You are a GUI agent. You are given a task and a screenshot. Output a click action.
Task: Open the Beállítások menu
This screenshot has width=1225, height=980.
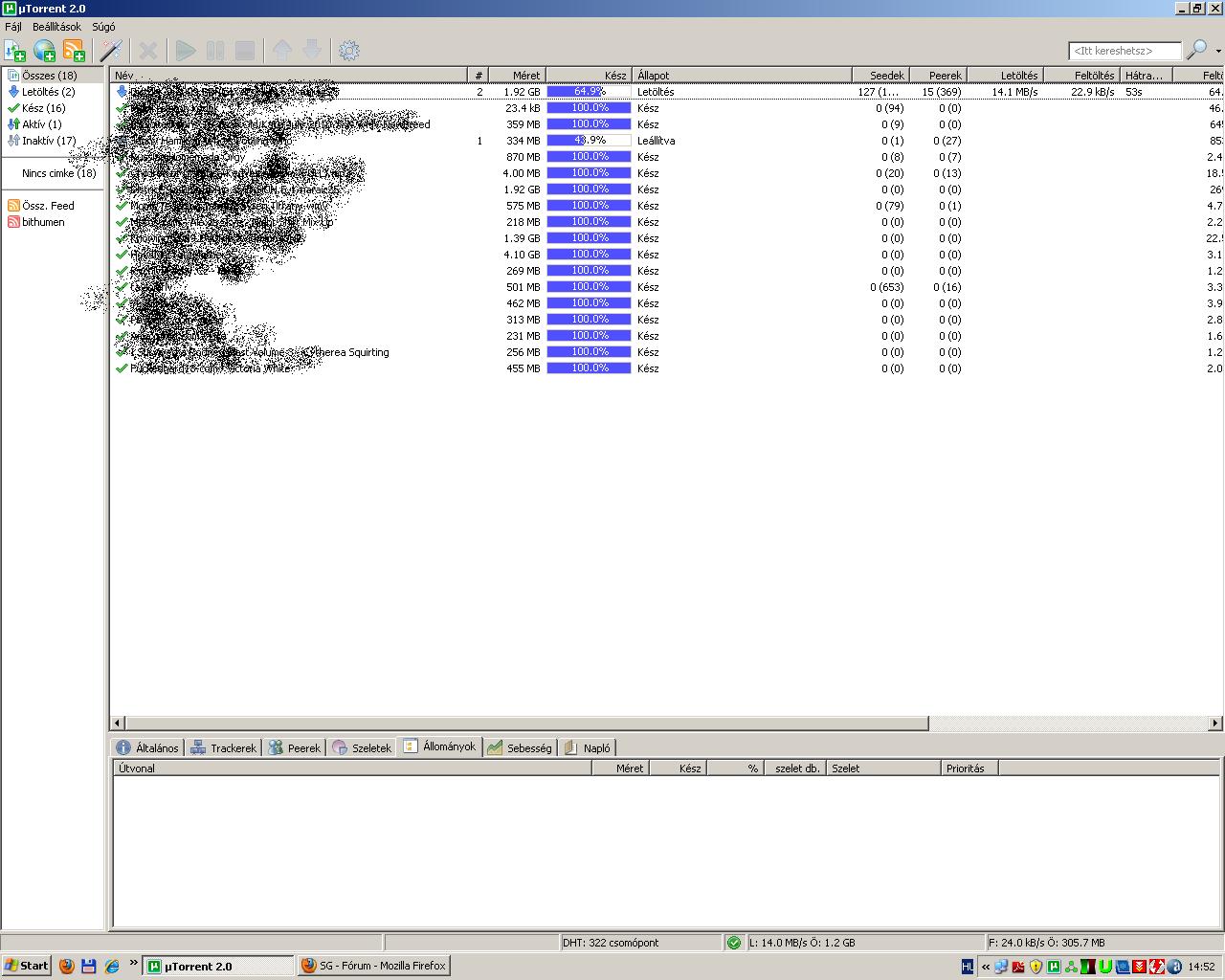click(x=56, y=27)
